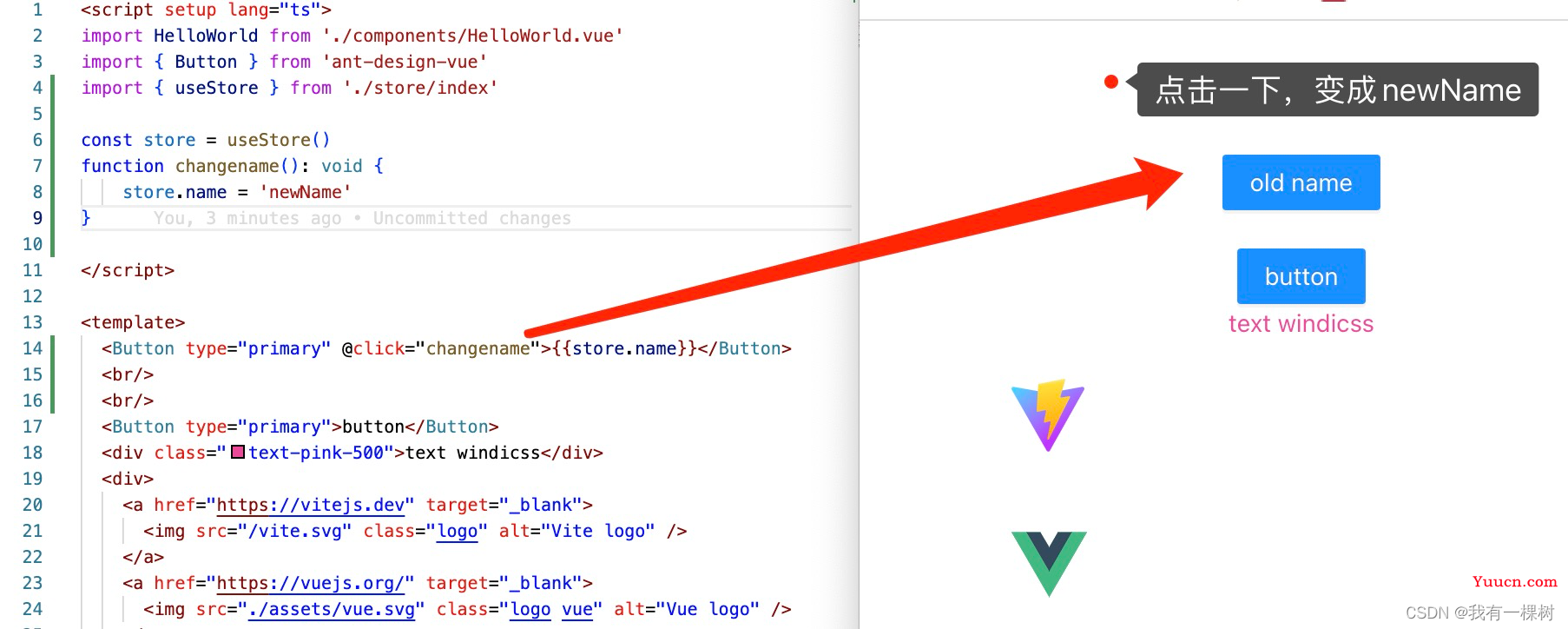
Task: Click the closing </script> tag
Action: [x=128, y=270]
